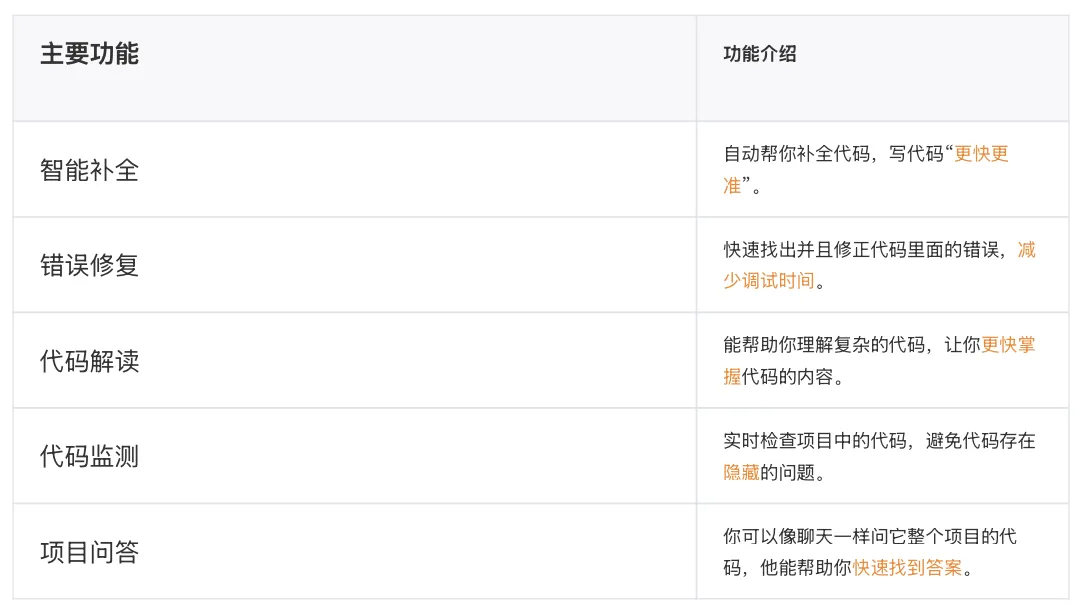Viewport: 1078px width, 611px height.
Task: Click the 功能介绍 column header
Action: pos(760,54)
